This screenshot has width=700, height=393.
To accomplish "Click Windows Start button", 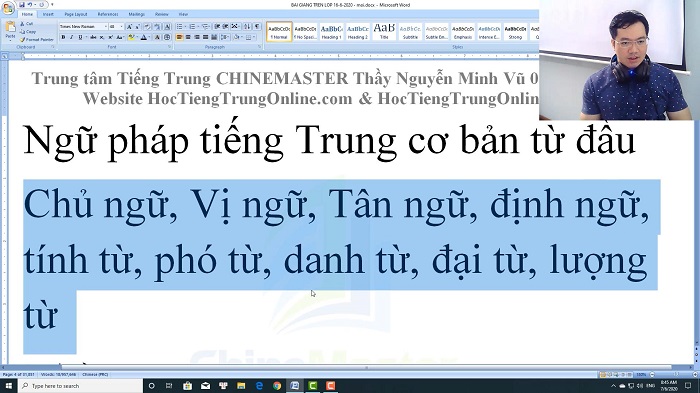I will point(8,385).
